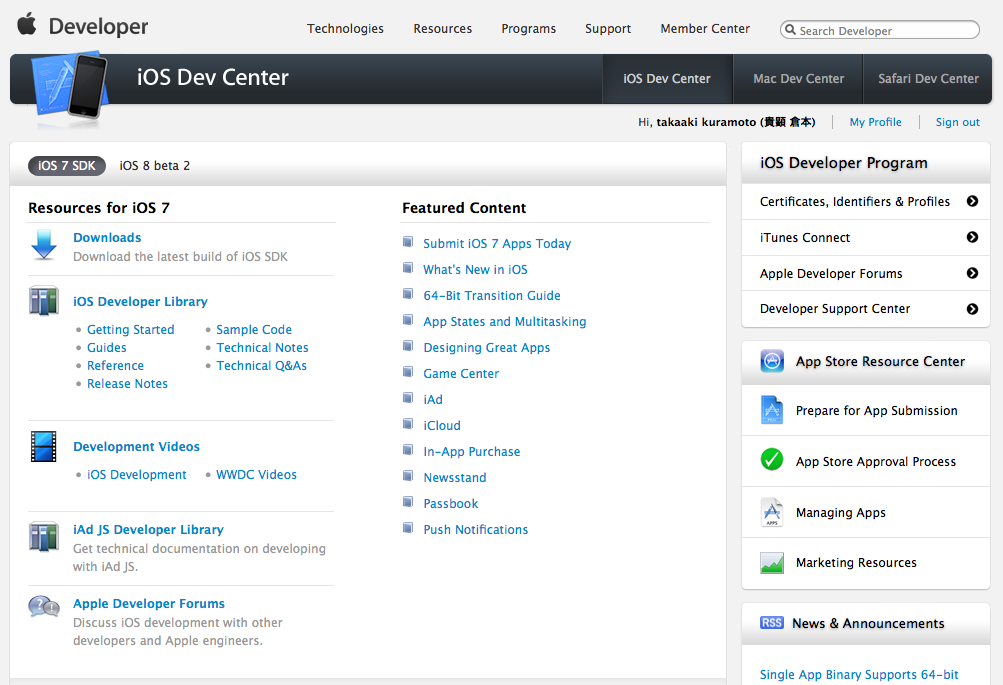Click the iOS Dev Center blueprint iPhone icon
Screen dimensions: 1003x685
pyautogui.click(x=70, y=86)
